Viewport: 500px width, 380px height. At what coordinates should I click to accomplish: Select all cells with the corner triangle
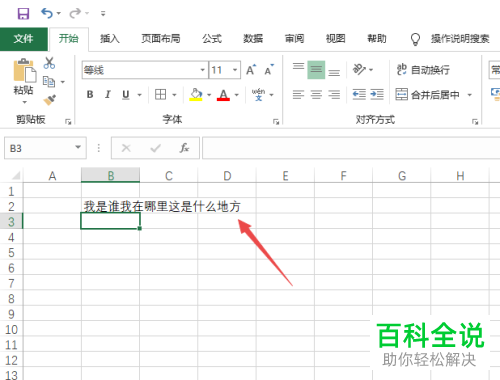point(15,175)
